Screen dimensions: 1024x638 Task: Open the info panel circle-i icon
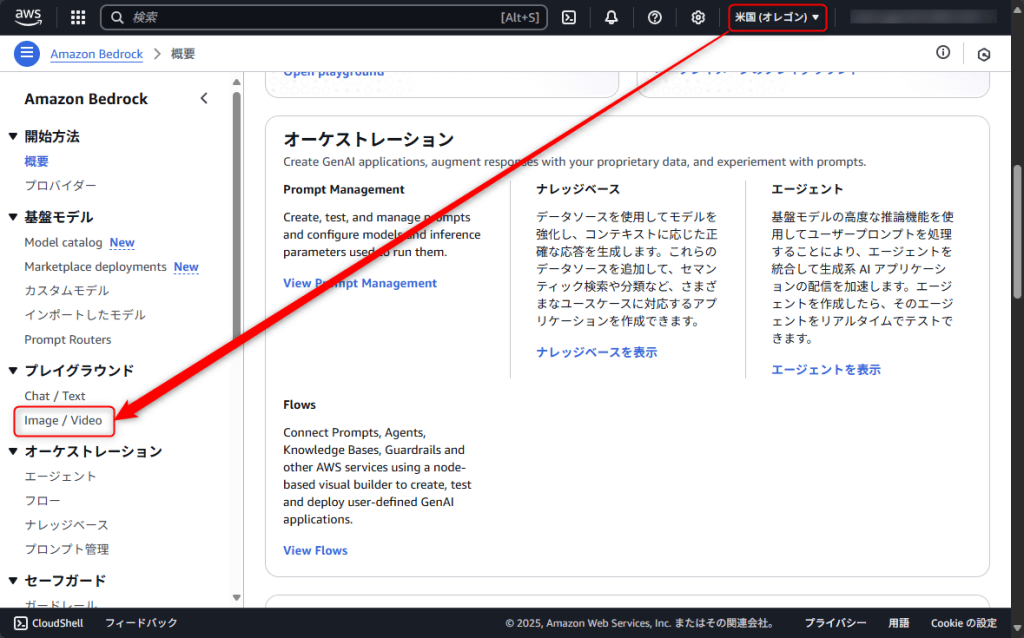click(x=943, y=53)
